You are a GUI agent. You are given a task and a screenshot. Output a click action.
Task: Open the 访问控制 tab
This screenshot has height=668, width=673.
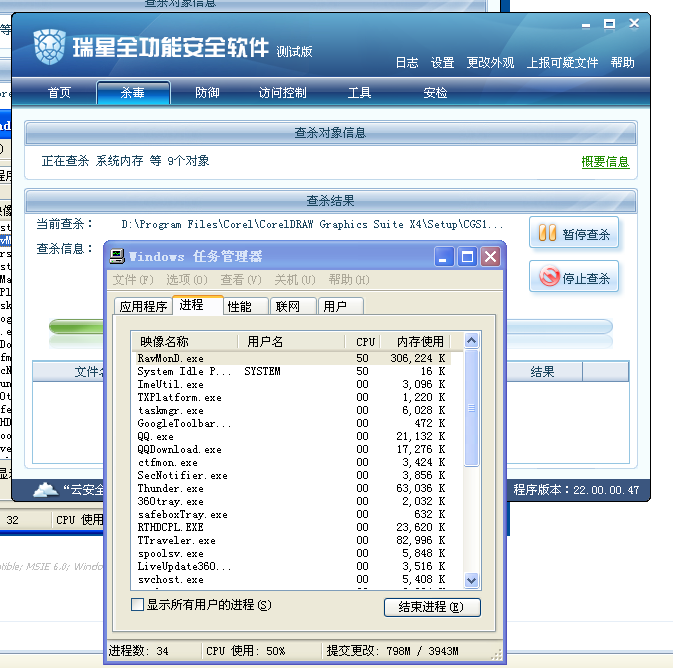click(x=282, y=93)
